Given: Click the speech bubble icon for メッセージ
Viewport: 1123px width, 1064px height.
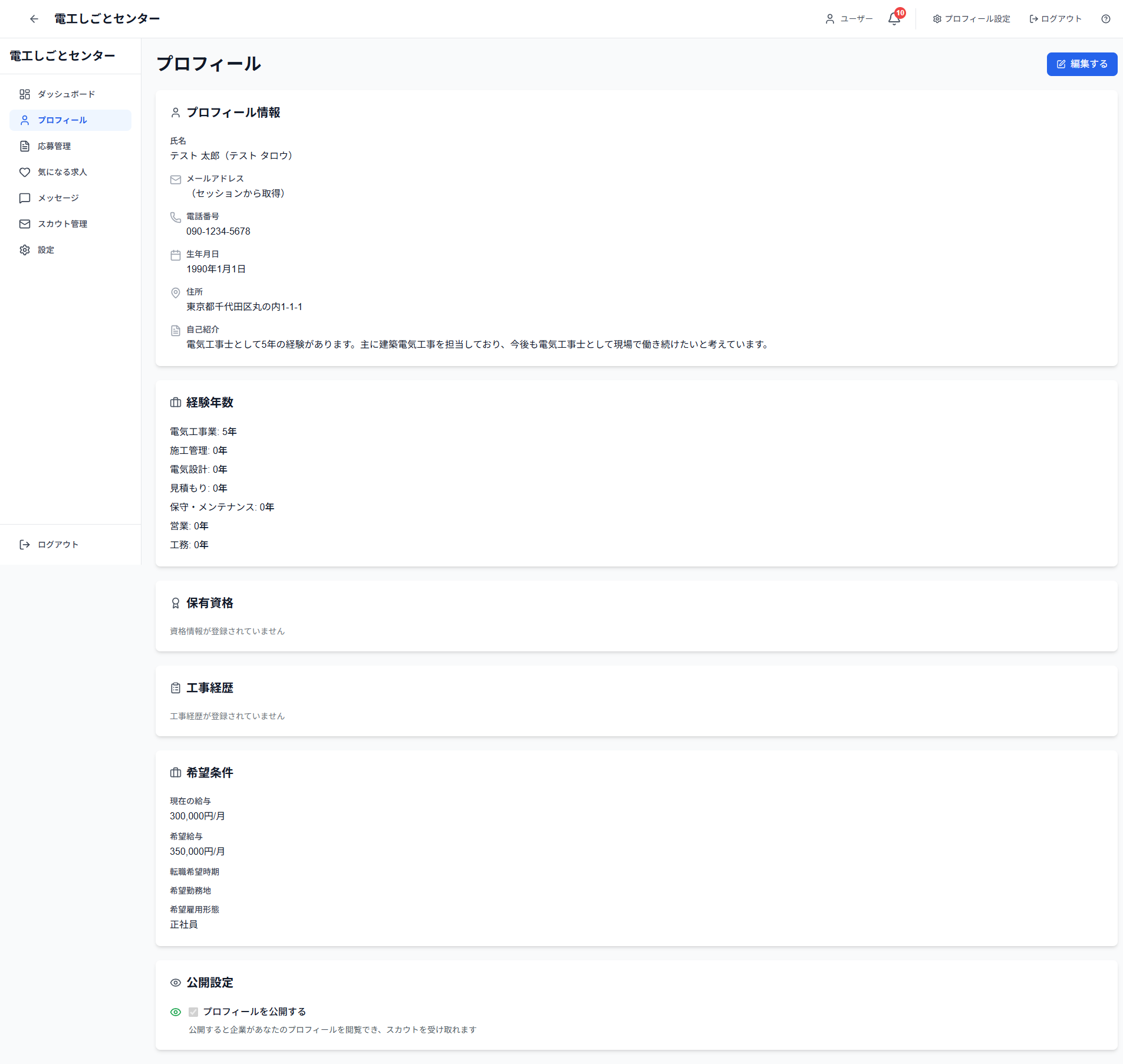Looking at the screenshot, I should point(24,198).
